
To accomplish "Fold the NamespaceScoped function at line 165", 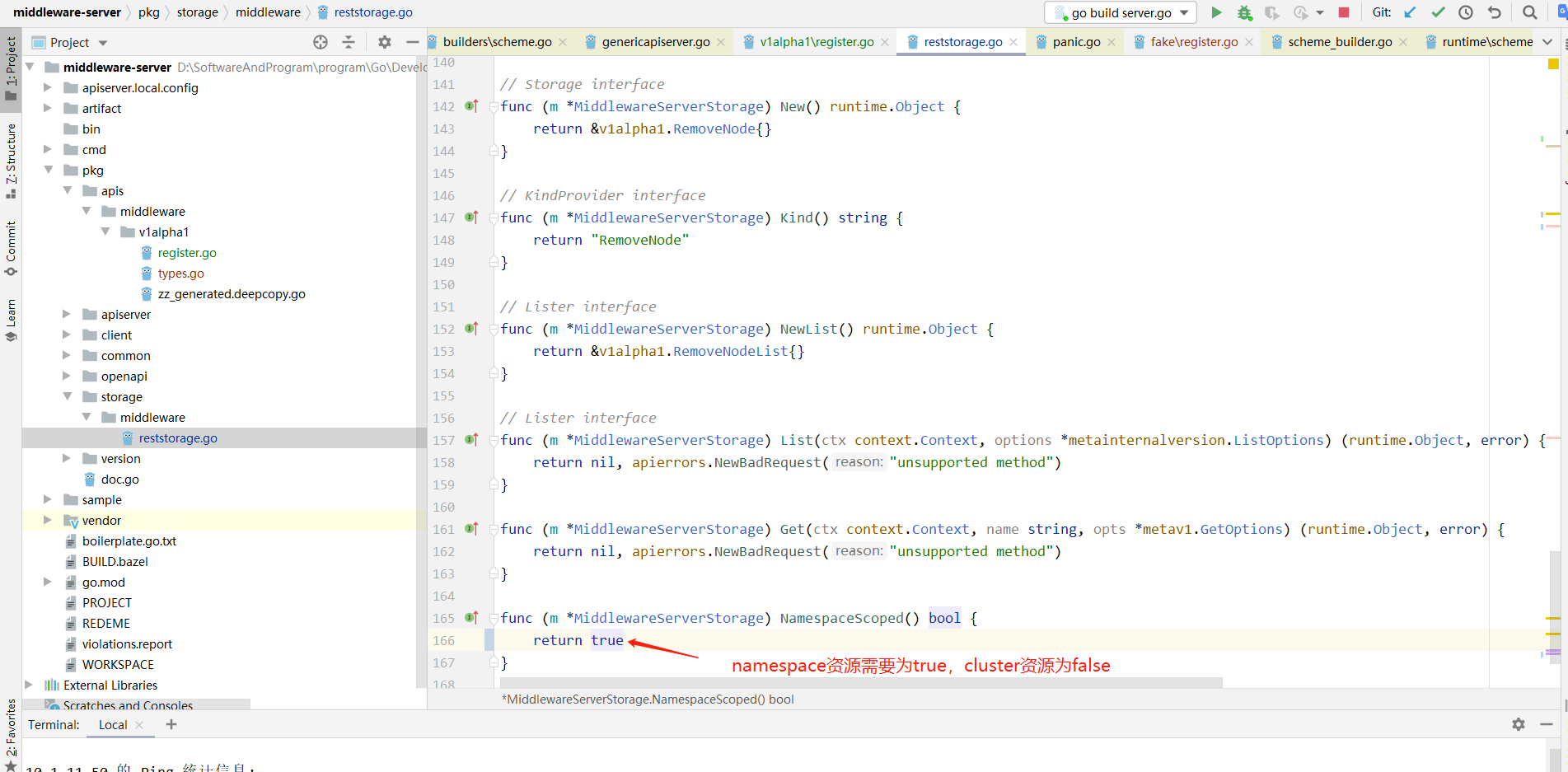I will click(493, 618).
